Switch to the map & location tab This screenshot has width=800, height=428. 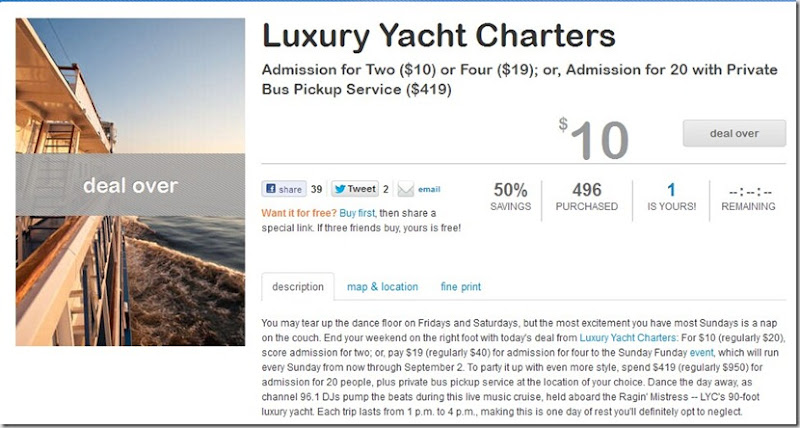(382, 287)
